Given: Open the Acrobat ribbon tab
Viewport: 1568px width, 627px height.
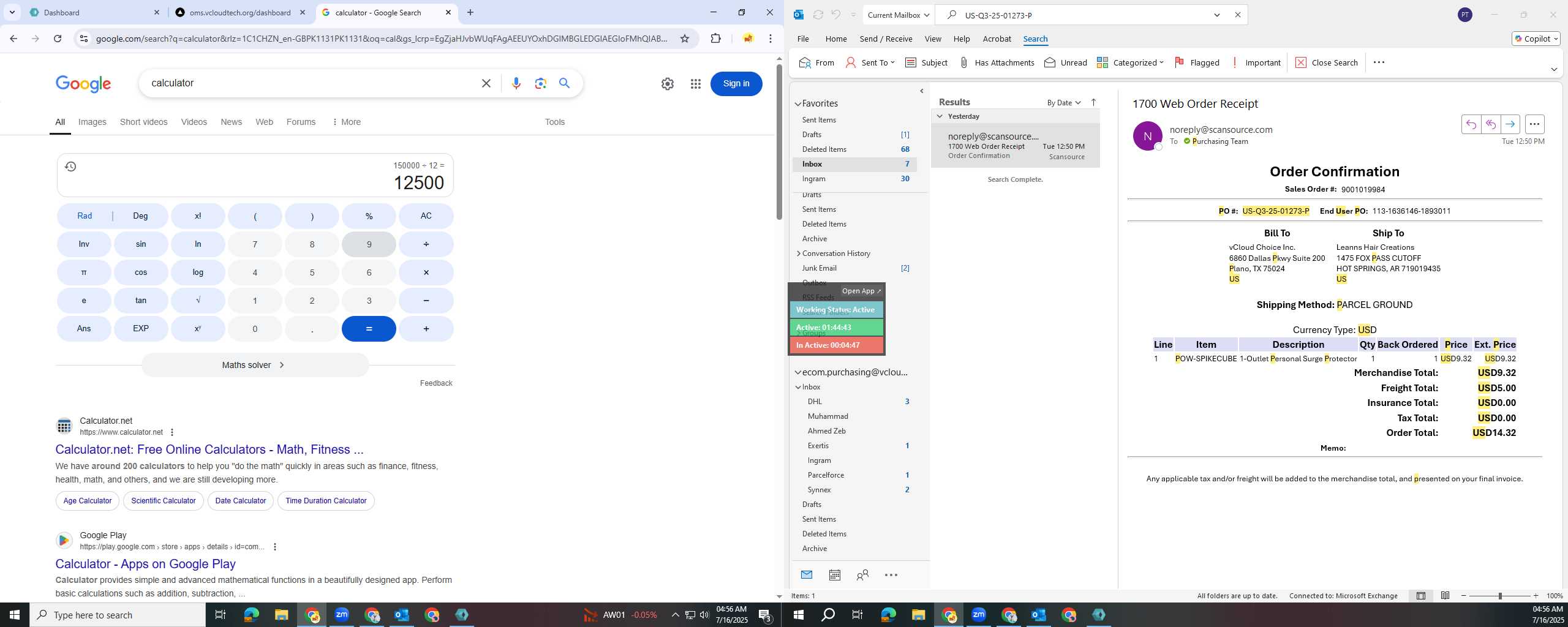Looking at the screenshot, I should coord(997,39).
